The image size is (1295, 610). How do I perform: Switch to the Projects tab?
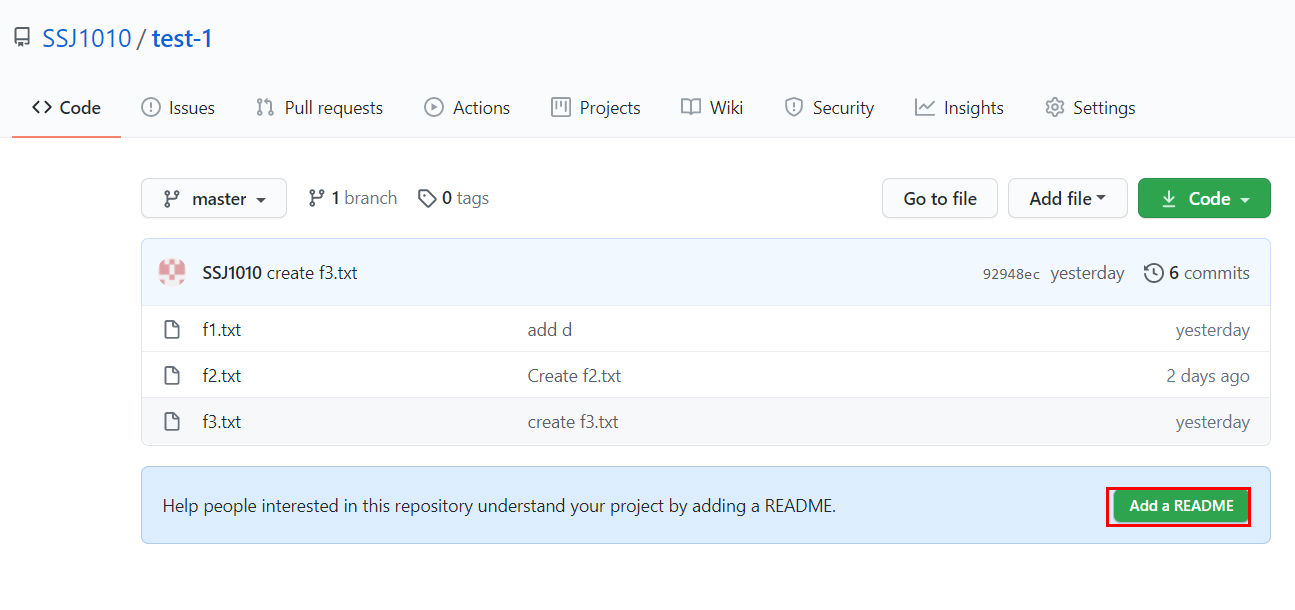pyautogui.click(x=596, y=108)
